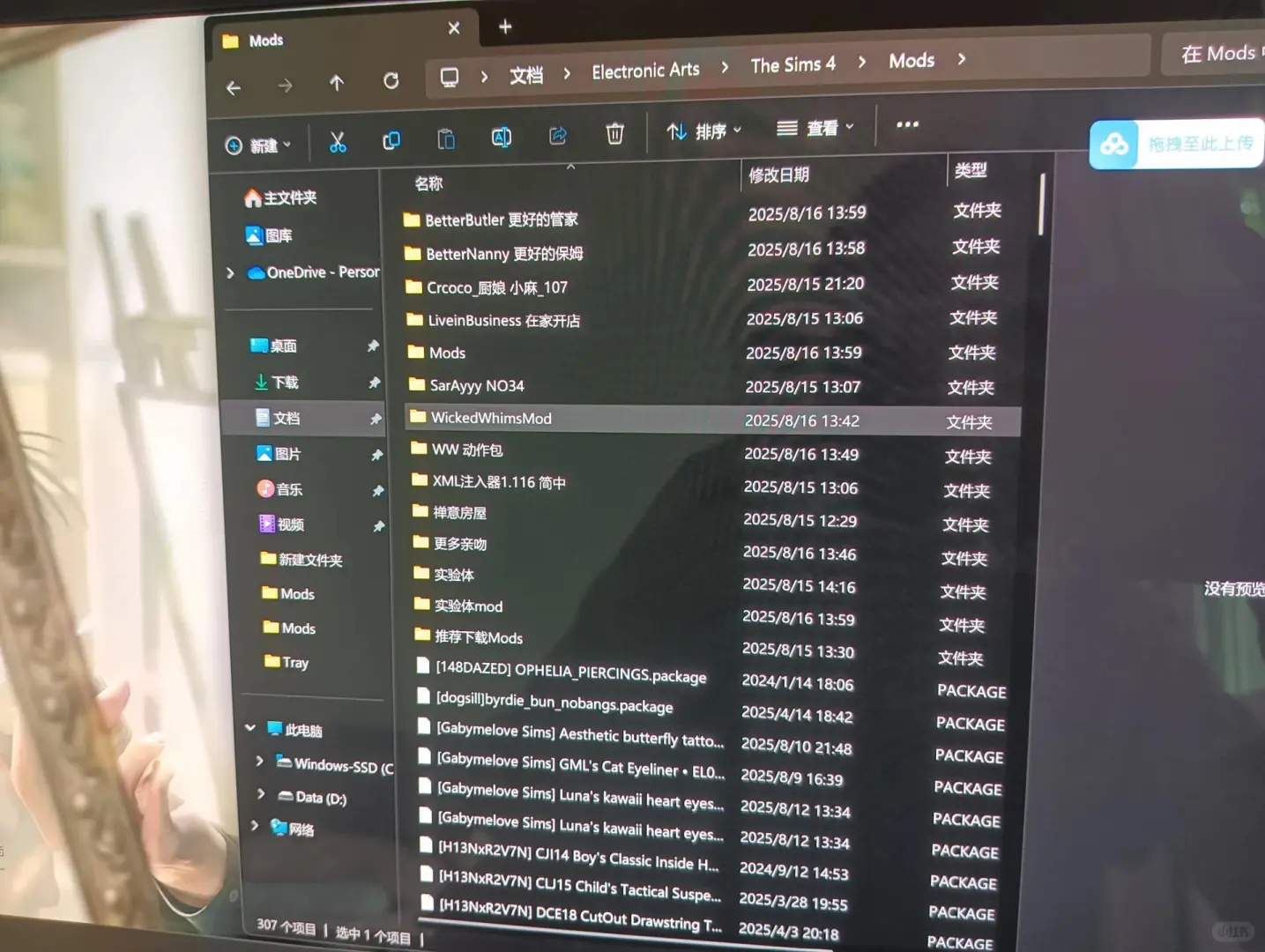
Task: Collapse the 此电脑 tree node
Action: point(250,728)
